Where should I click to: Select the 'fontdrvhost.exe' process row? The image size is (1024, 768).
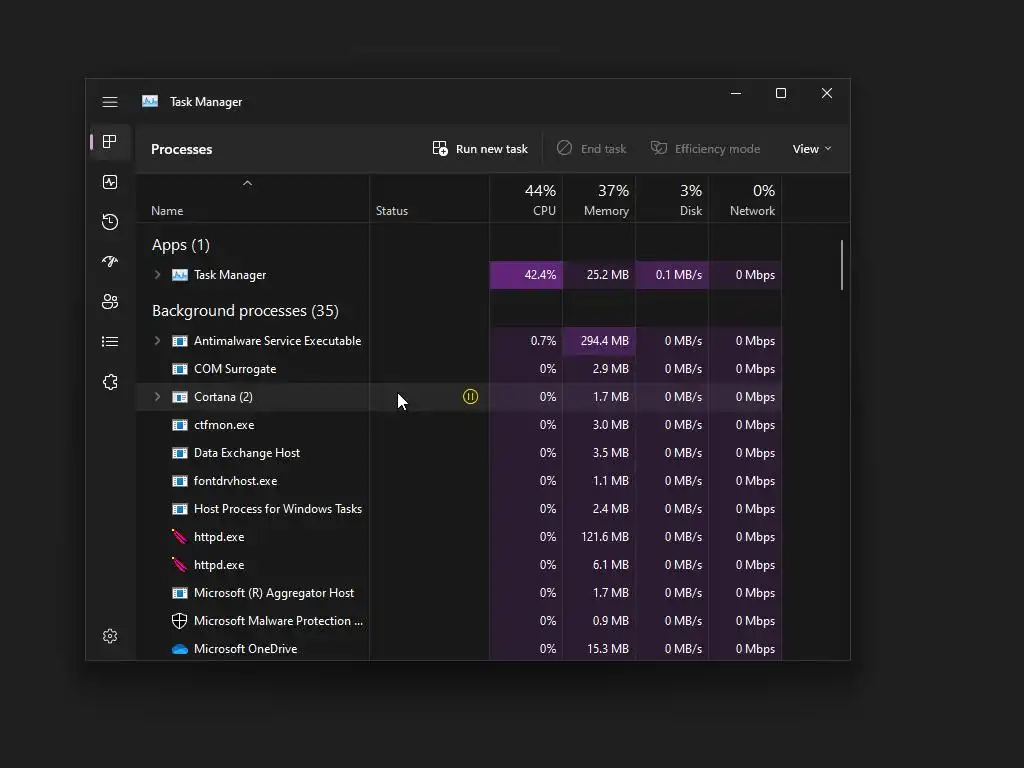click(458, 481)
